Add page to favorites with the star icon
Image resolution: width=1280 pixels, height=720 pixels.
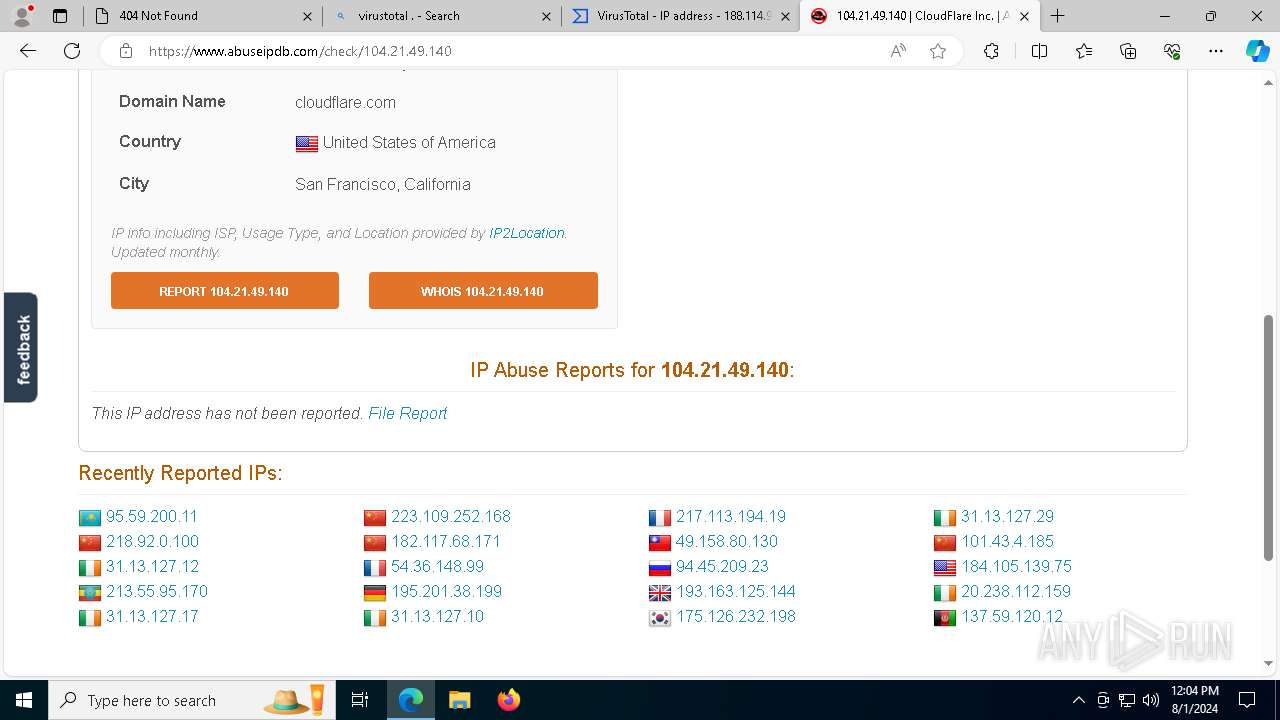[x=938, y=51]
